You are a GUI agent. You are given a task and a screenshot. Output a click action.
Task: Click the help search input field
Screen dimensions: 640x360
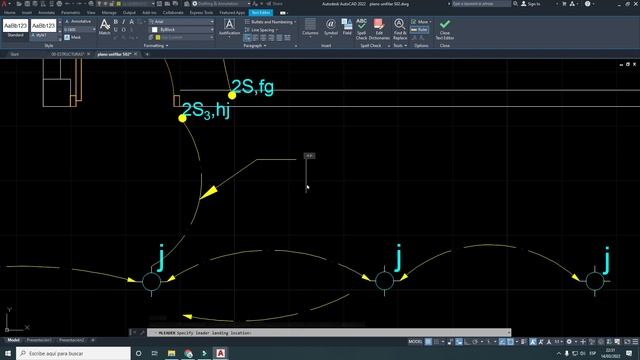click(481, 4)
